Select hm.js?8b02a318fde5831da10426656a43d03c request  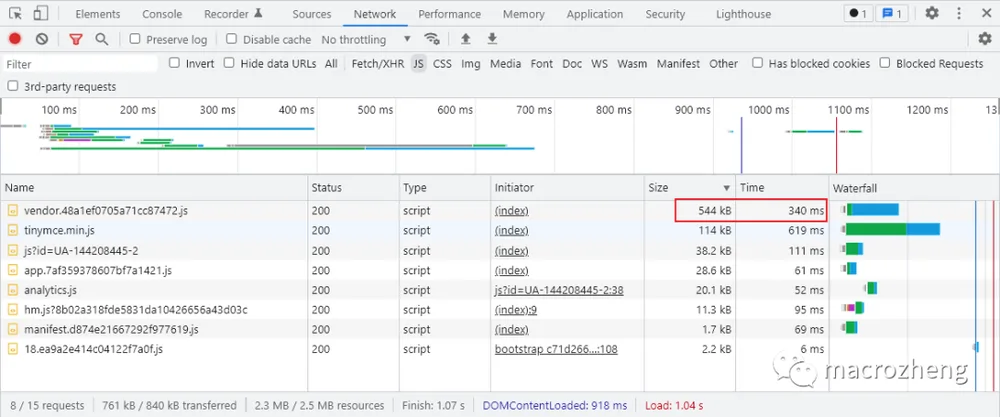point(135,310)
